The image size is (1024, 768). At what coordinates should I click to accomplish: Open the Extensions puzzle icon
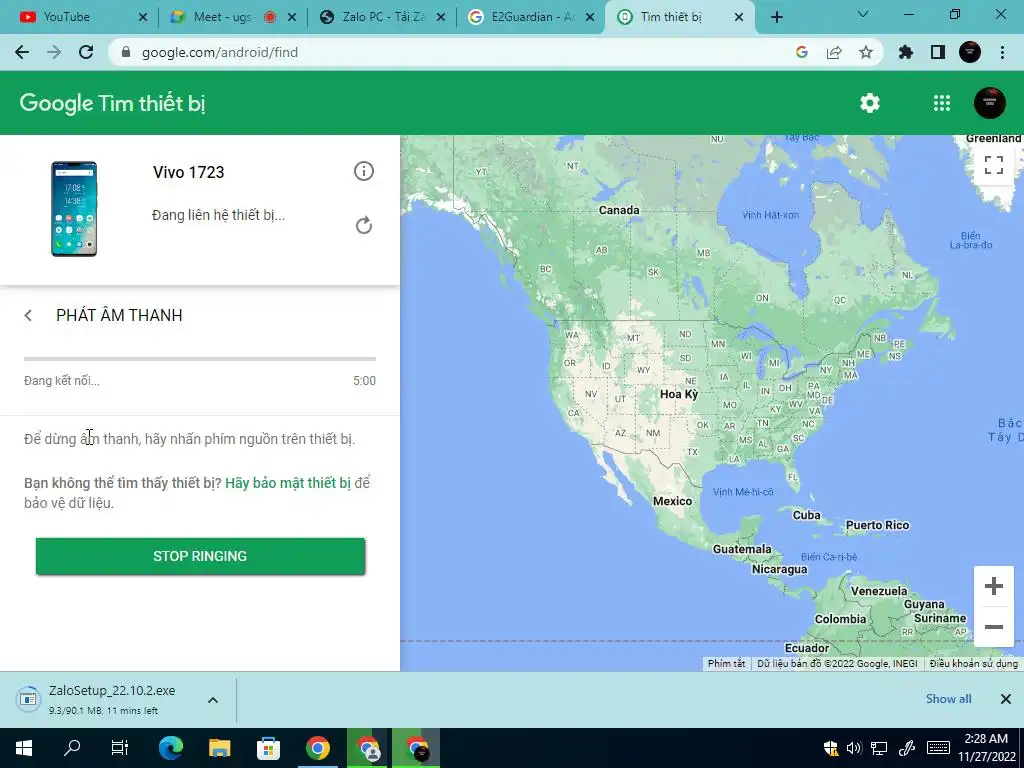click(906, 52)
